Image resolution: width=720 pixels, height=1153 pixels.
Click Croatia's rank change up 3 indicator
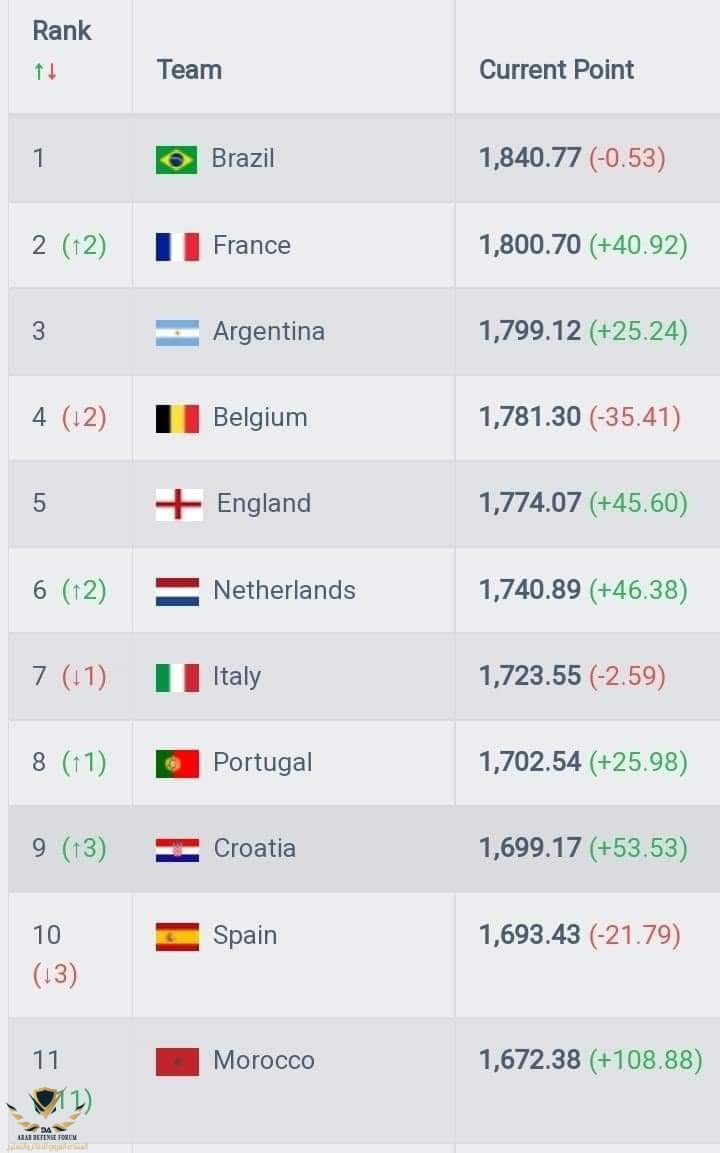tap(85, 848)
